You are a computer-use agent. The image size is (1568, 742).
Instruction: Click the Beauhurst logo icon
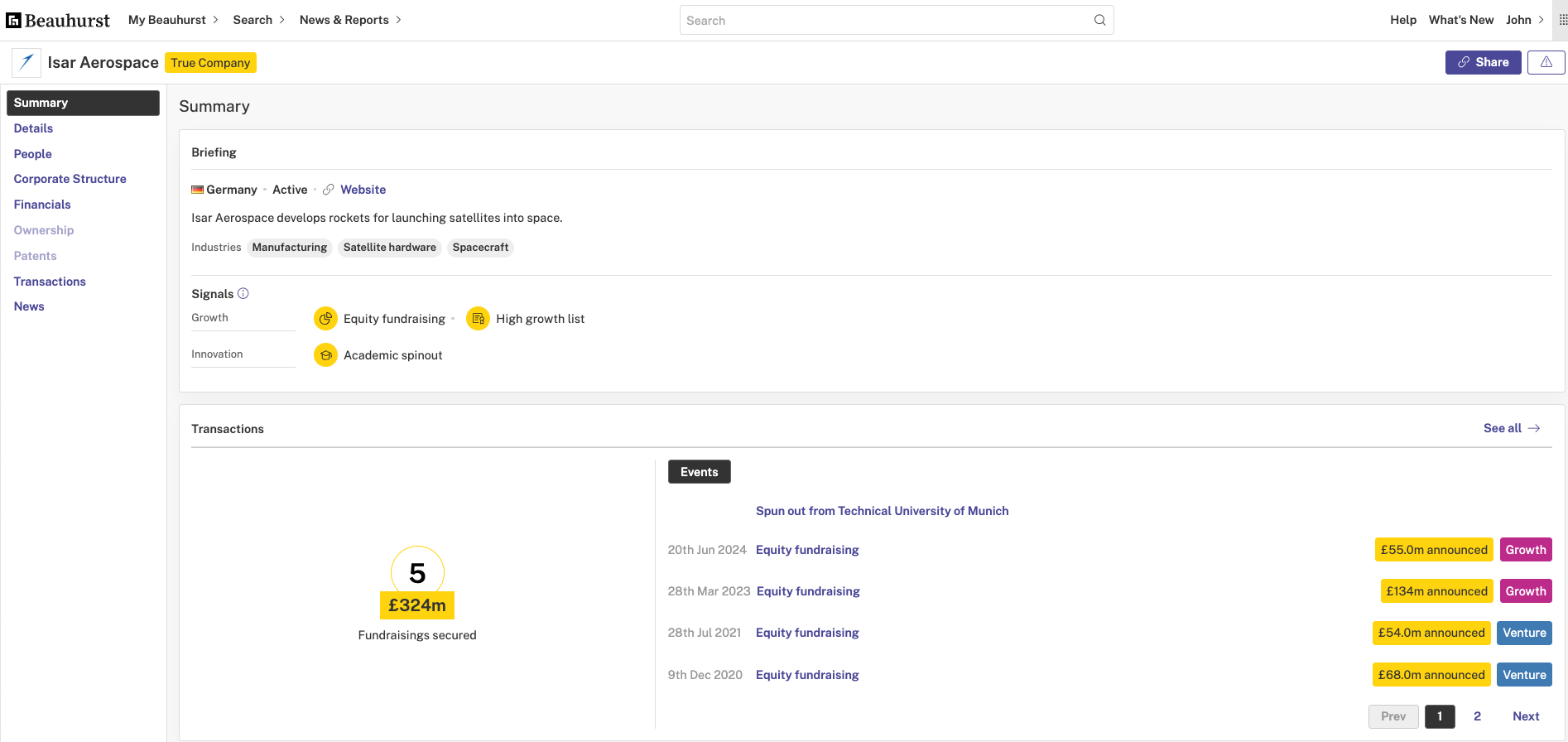click(13, 20)
